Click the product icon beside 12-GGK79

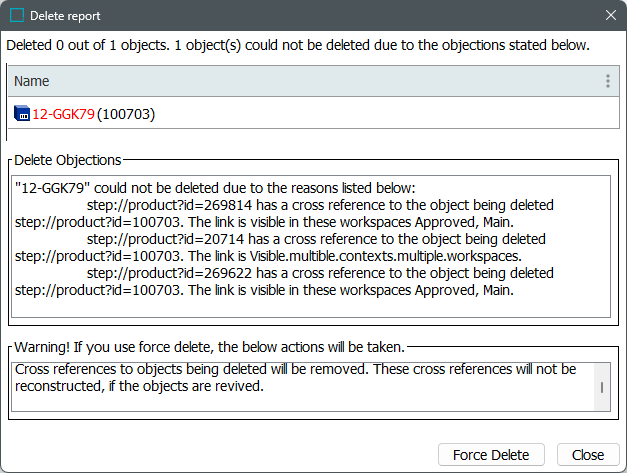click(22, 114)
